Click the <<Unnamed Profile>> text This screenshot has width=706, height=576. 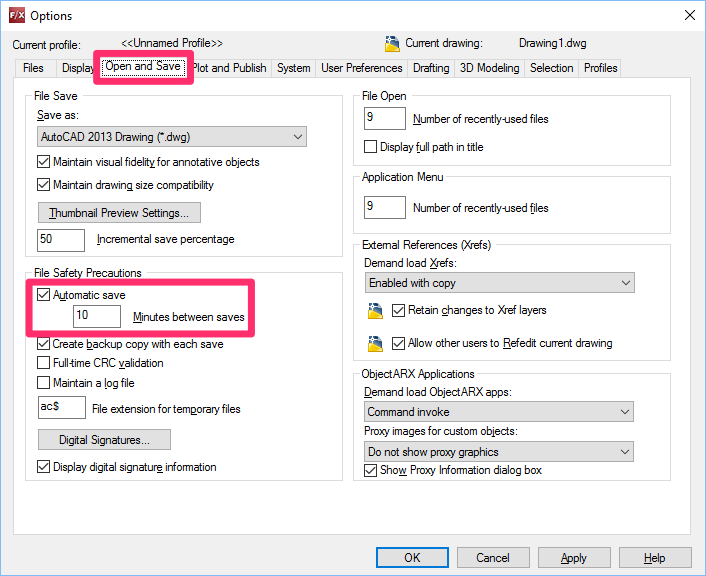[172, 43]
